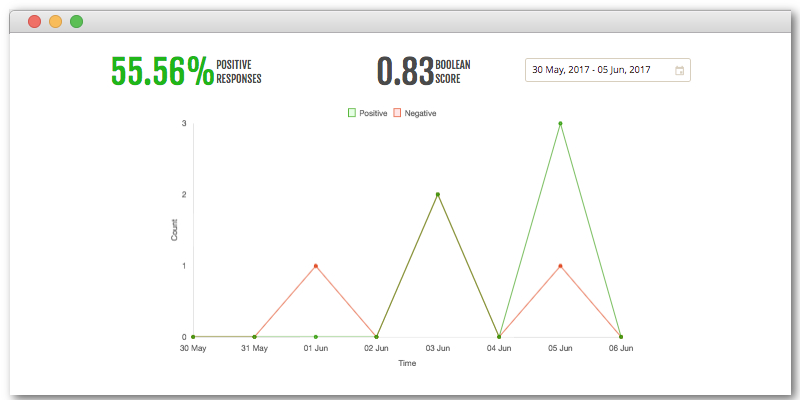Viewport: 800px width, 400px height.
Task: Open the calendar icon in date field
Action: [x=679, y=70]
